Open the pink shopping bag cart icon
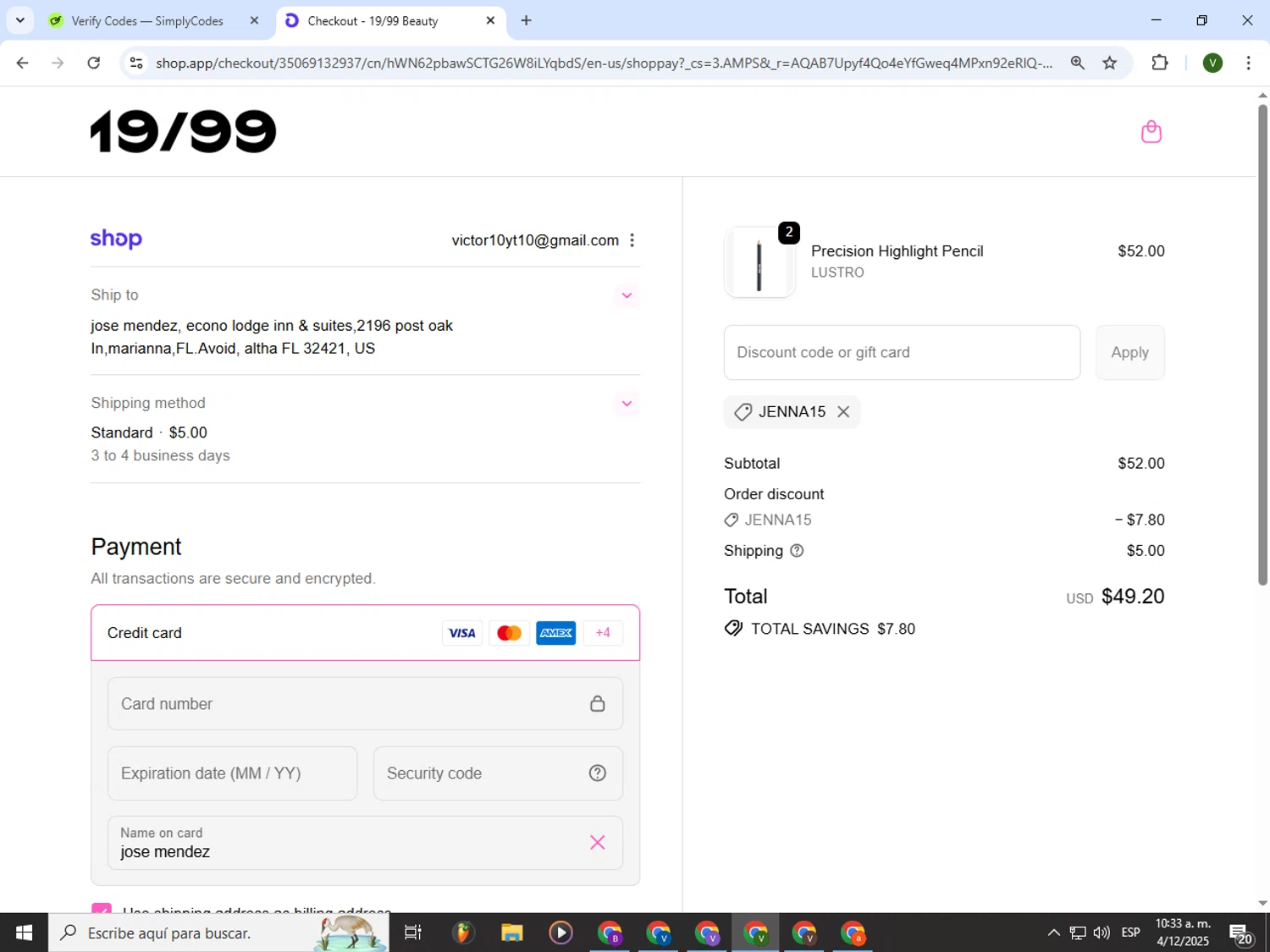This screenshot has height=952, width=1270. (x=1151, y=132)
